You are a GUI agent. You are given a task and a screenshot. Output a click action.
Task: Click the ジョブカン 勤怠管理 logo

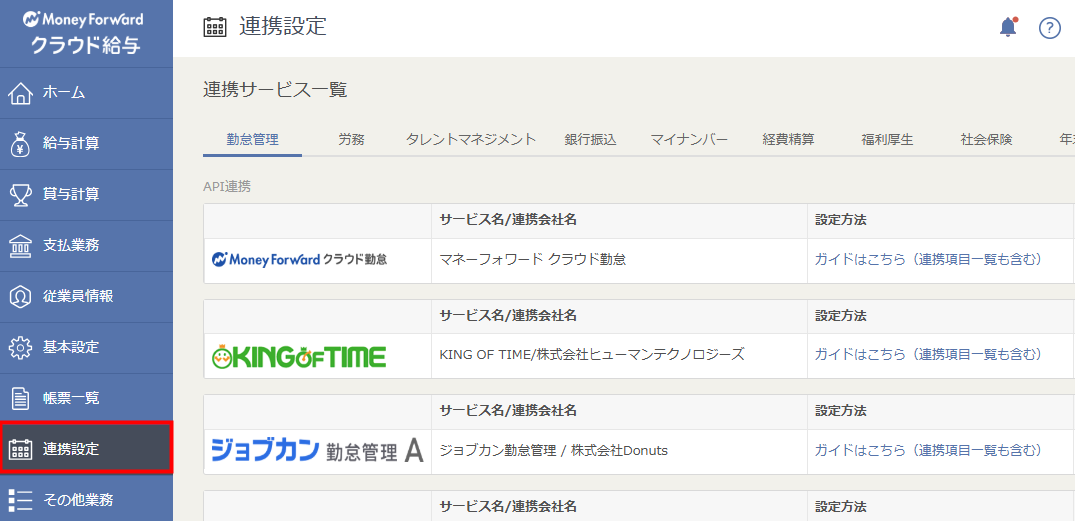pyautogui.click(x=317, y=451)
